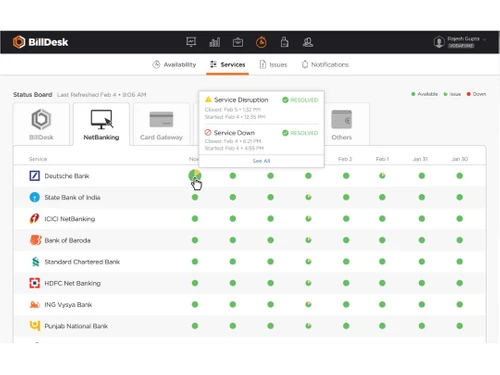Switch to the Availability tab
500x375 pixels.
174,64
